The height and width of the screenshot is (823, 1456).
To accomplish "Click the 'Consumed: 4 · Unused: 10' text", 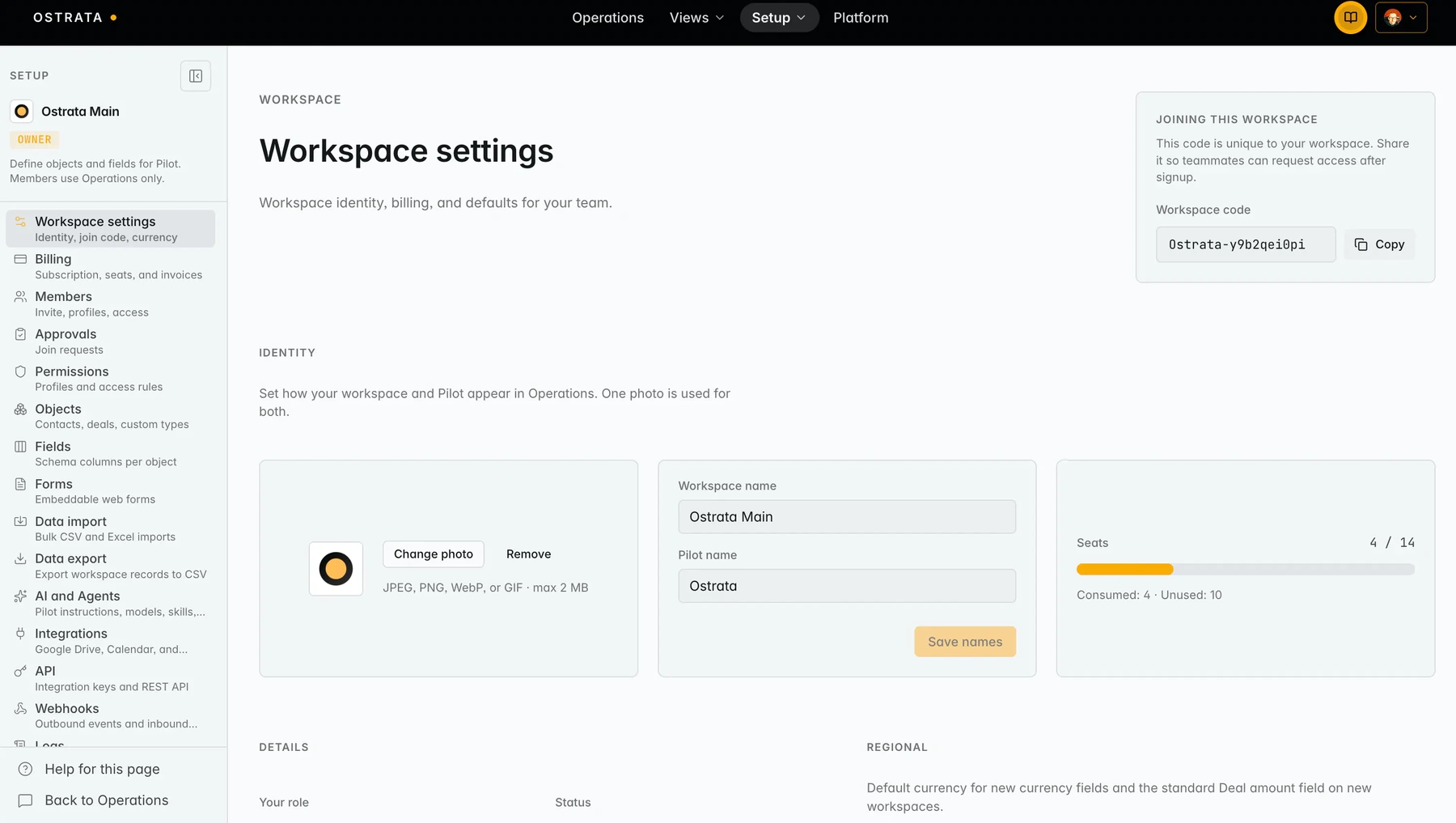I will (x=1149, y=595).
